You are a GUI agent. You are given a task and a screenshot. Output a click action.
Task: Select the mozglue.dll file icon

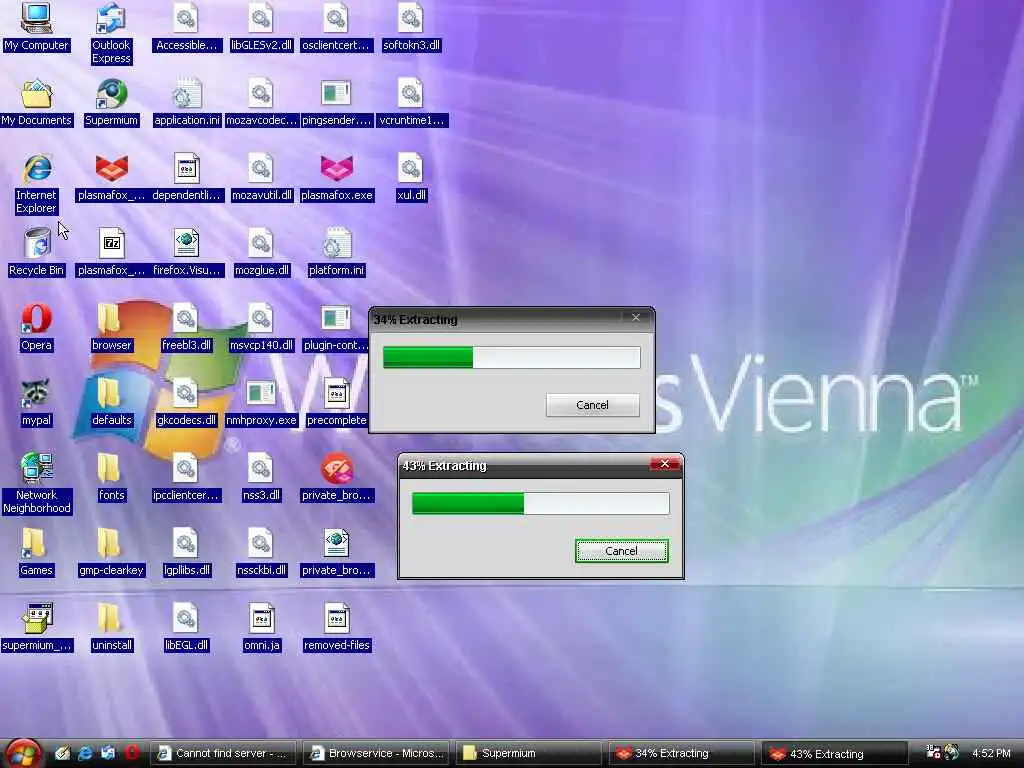pos(261,244)
